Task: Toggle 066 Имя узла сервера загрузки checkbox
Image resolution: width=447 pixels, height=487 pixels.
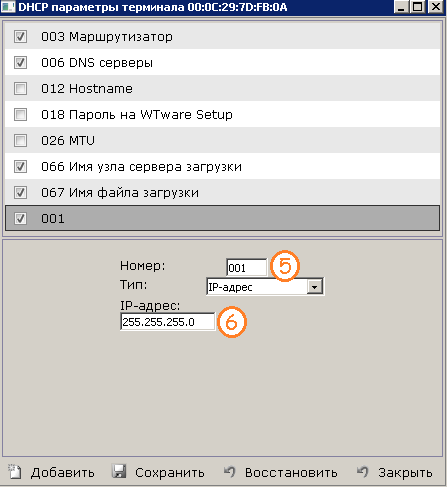Action: [x=20, y=166]
